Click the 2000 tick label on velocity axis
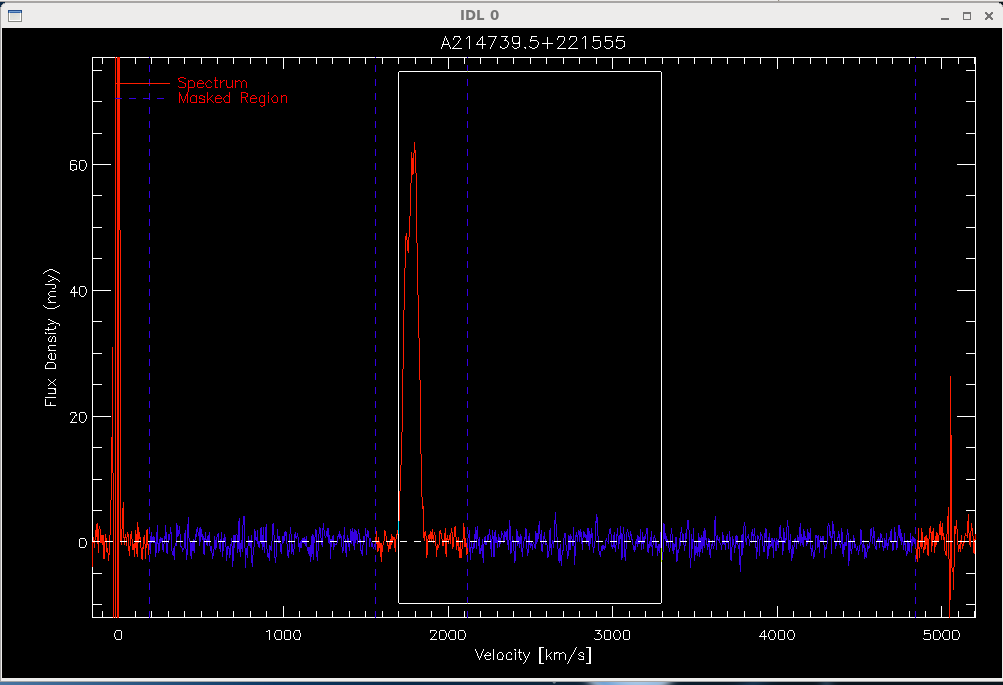1003x685 pixels. click(448, 635)
